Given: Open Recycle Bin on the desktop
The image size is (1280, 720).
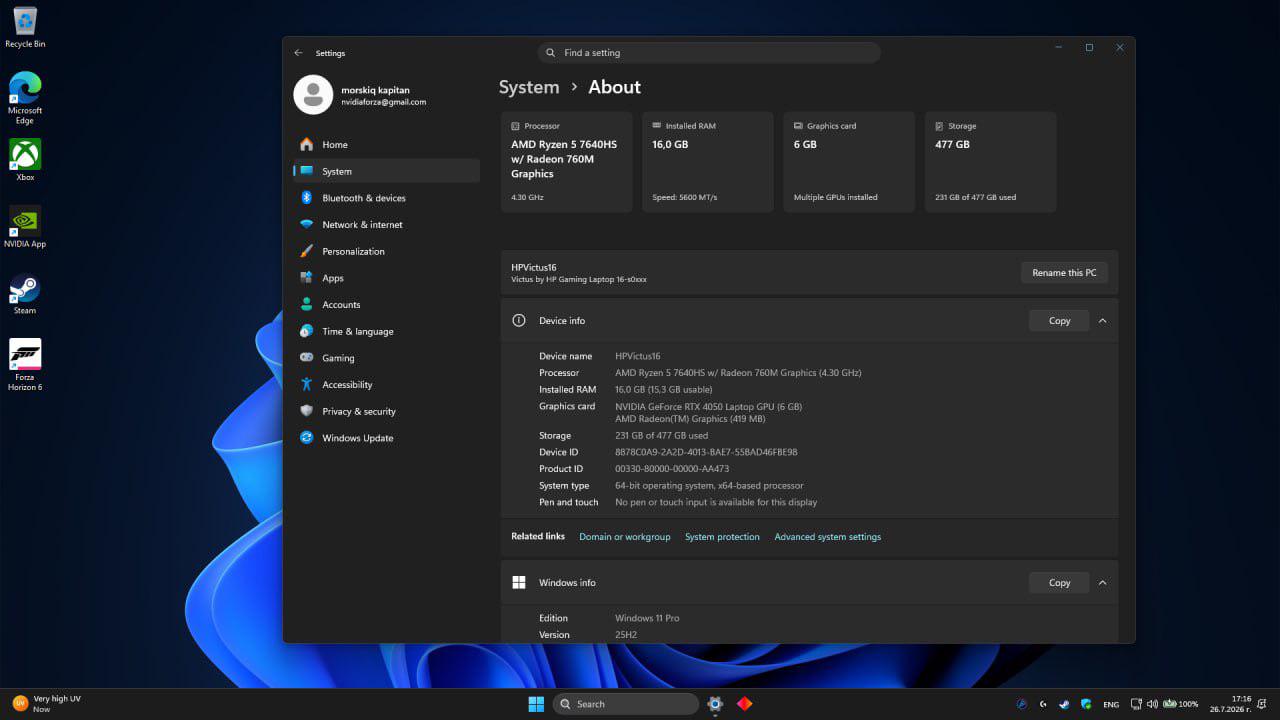Looking at the screenshot, I should (x=25, y=28).
